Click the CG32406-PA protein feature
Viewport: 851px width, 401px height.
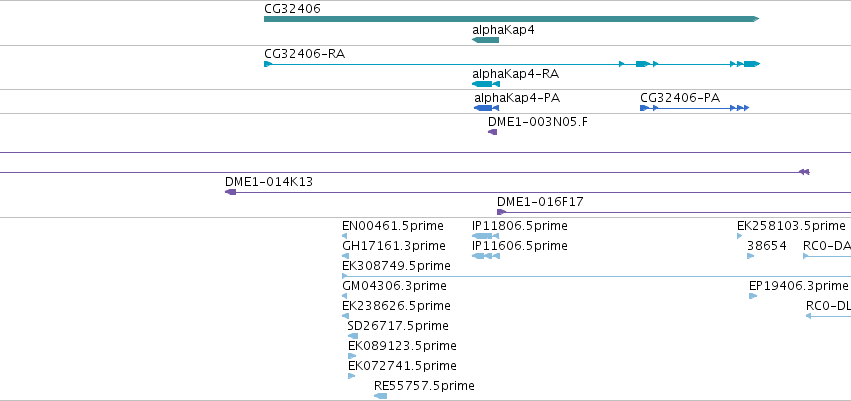point(695,108)
